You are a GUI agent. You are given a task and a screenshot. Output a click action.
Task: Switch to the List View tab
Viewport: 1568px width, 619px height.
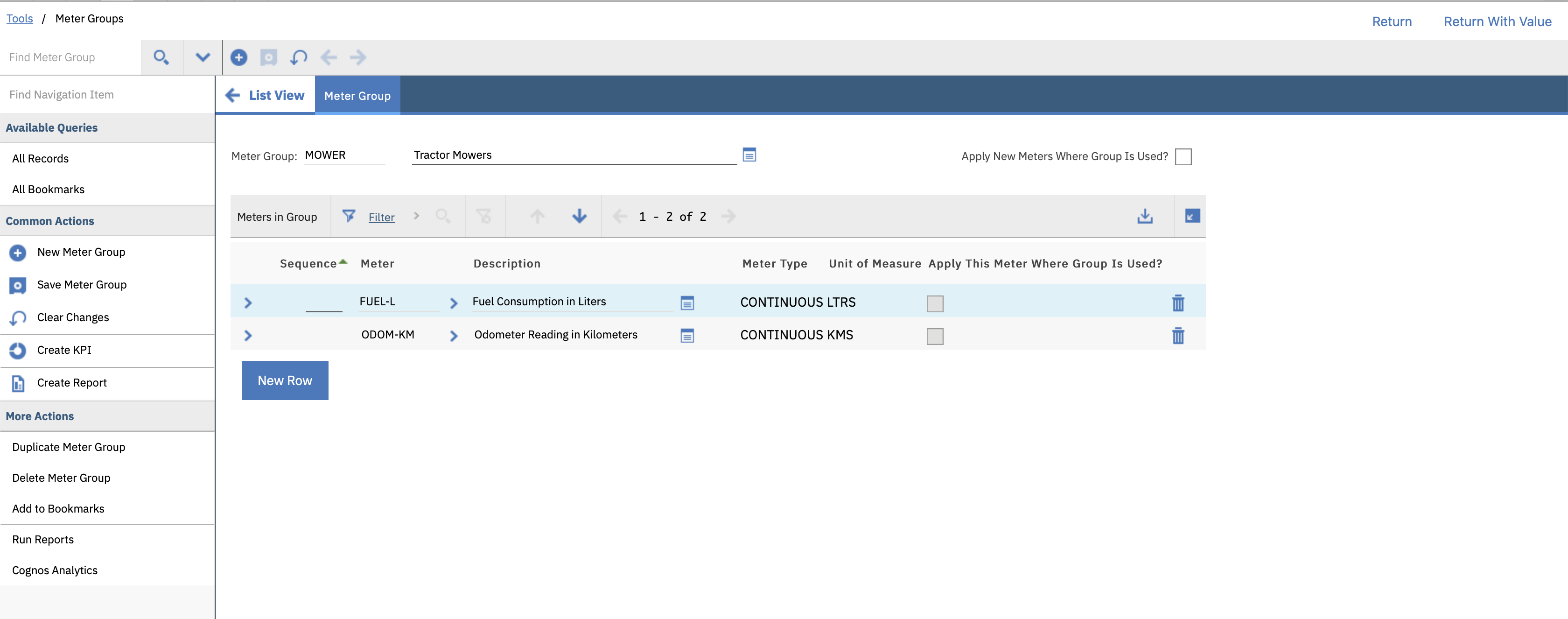tap(266, 95)
